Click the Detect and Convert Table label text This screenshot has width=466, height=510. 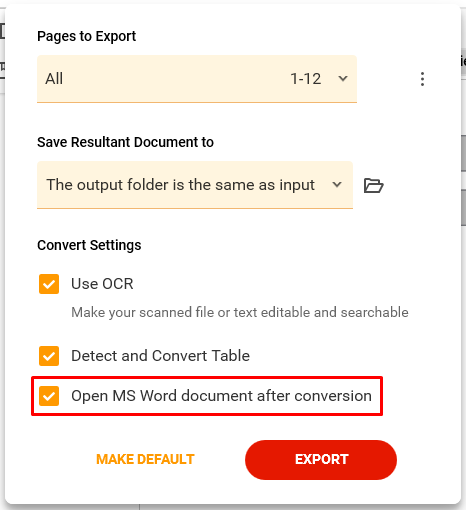[160, 356]
